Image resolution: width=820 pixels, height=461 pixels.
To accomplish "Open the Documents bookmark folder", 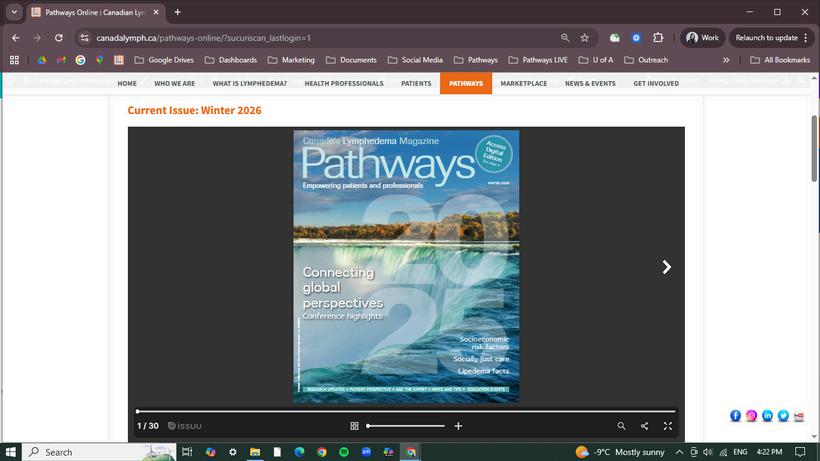I will point(351,60).
